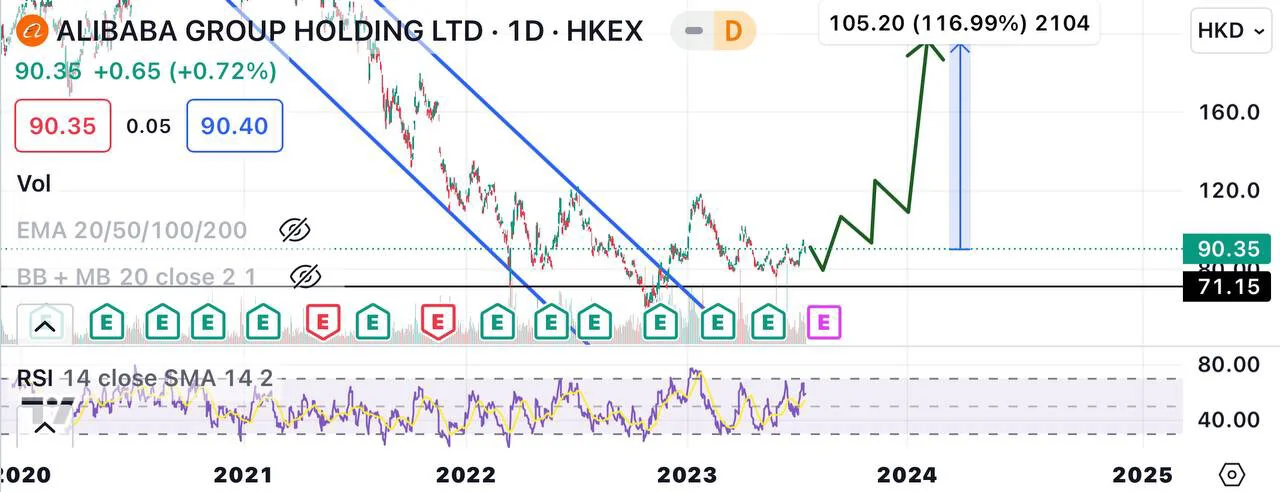This screenshot has height=492, width=1280.
Task: Click the second red E earnings marker
Action: [x=436, y=323]
